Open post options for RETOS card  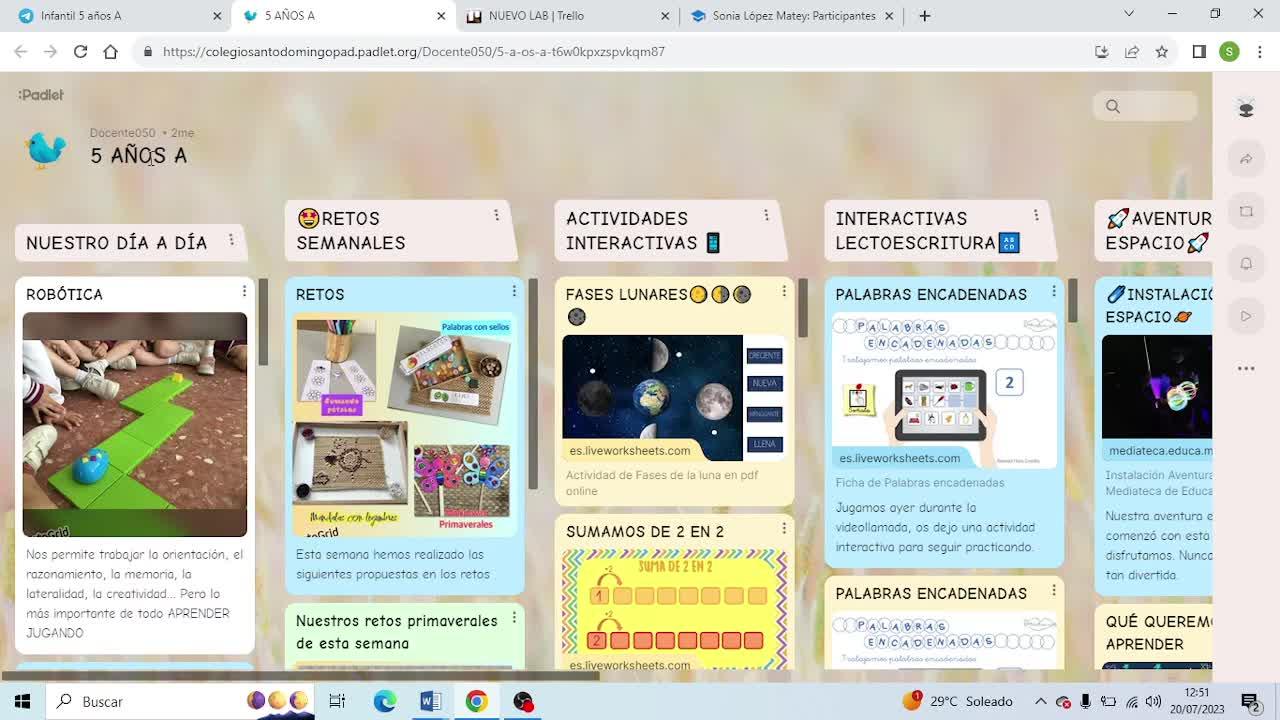click(514, 291)
